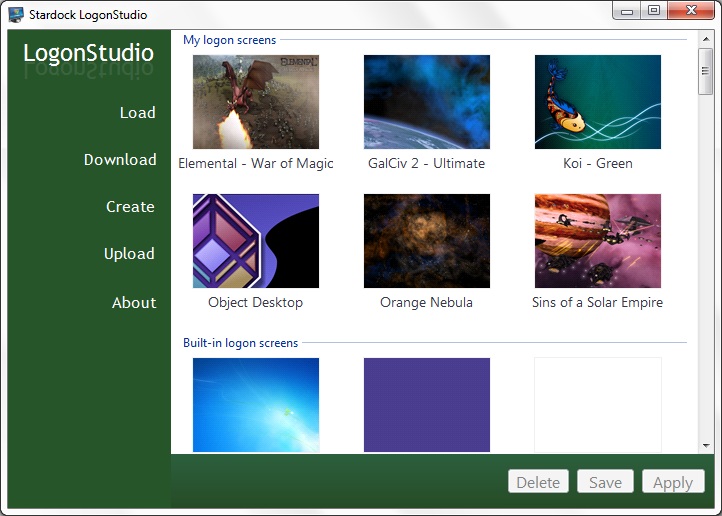Image resolution: width=722 pixels, height=516 pixels.
Task: Choose the Sins of a Solar Empire thumbnail
Action: point(598,241)
